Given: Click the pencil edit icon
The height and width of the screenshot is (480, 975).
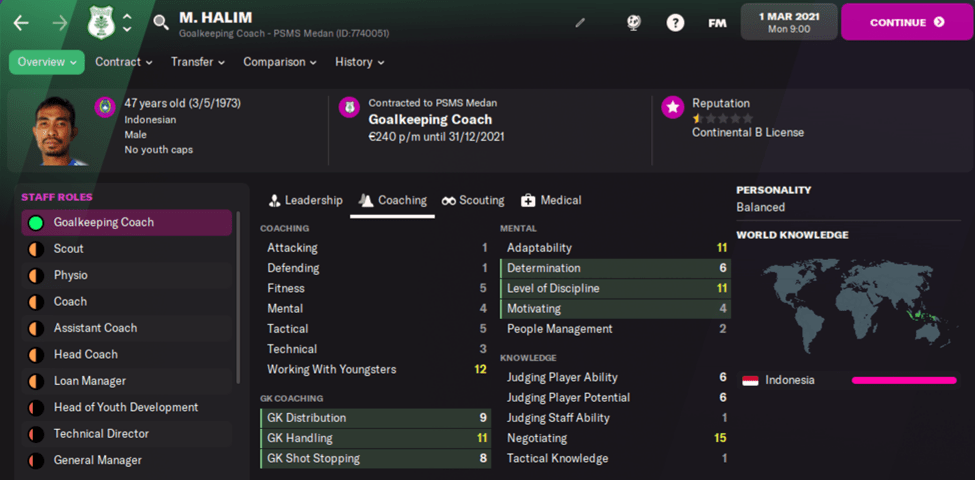Looking at the screenshot, I should pyautogui.click(x=581, y=22).
